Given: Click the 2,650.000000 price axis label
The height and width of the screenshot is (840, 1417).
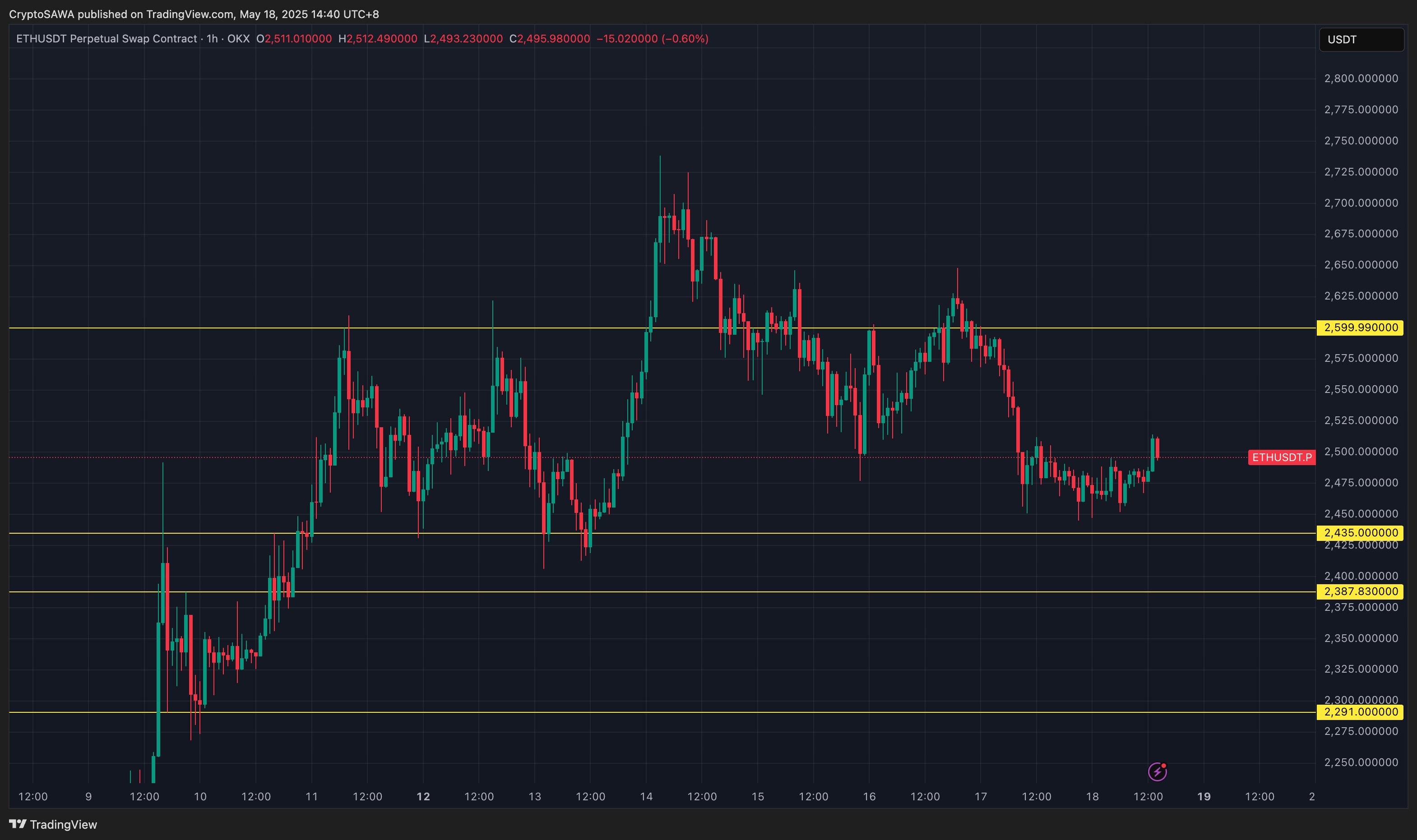Looking at the screenshot, I should click(x=1361, y=265).
